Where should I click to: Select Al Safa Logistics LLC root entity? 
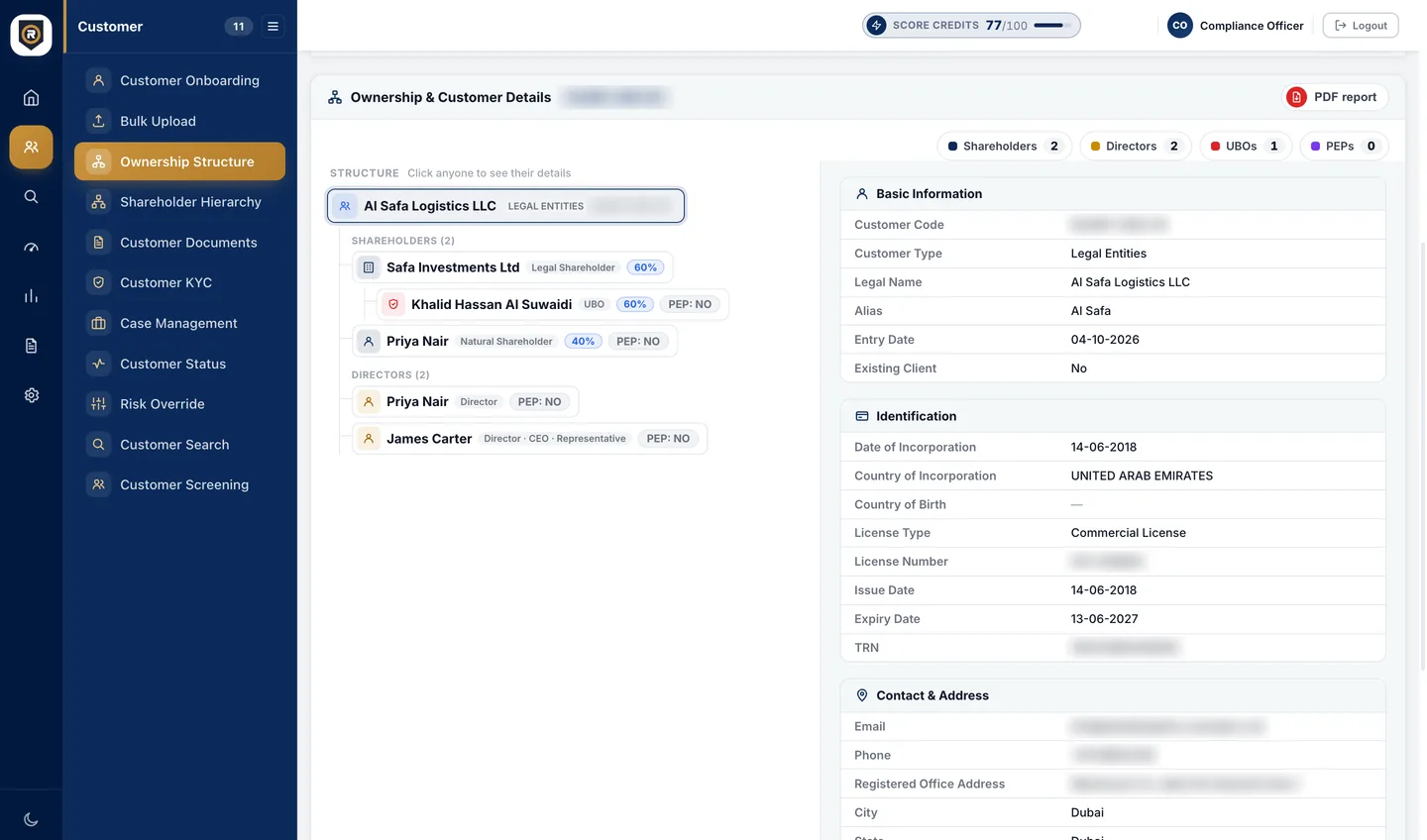pyautogui.click(x=505, y=206)
